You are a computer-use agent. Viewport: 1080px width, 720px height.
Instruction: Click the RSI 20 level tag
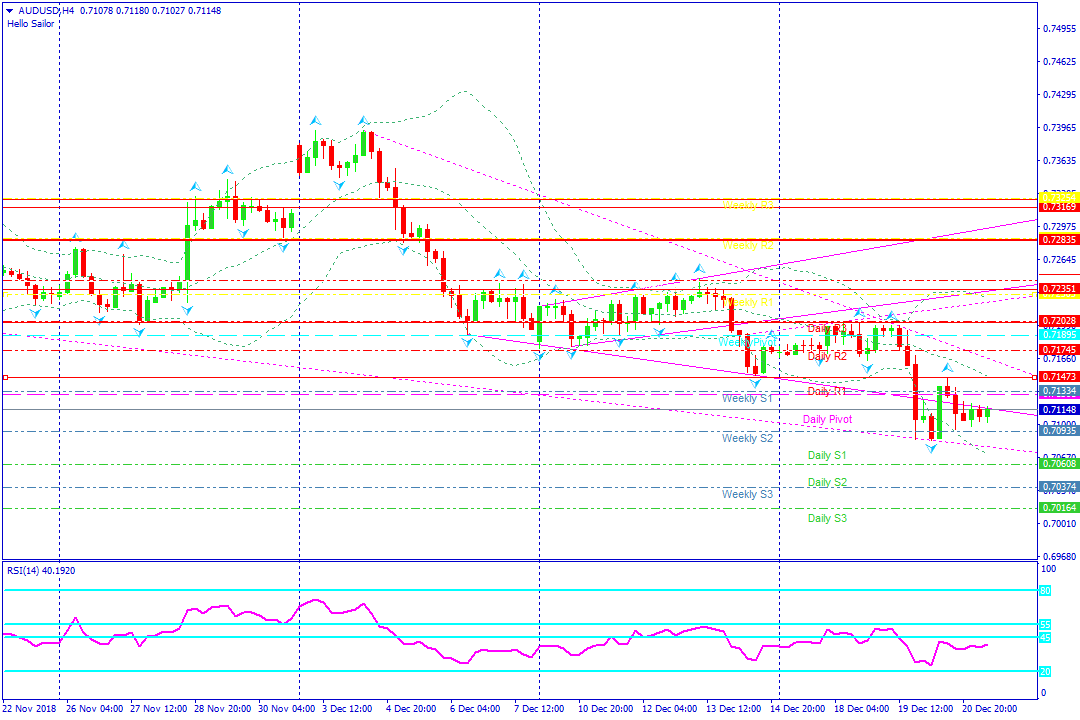[x=1045, y=671]
